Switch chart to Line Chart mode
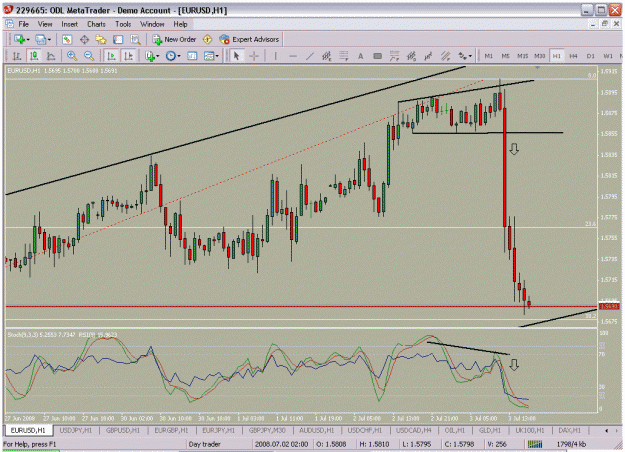 click(x=51, y=56)
